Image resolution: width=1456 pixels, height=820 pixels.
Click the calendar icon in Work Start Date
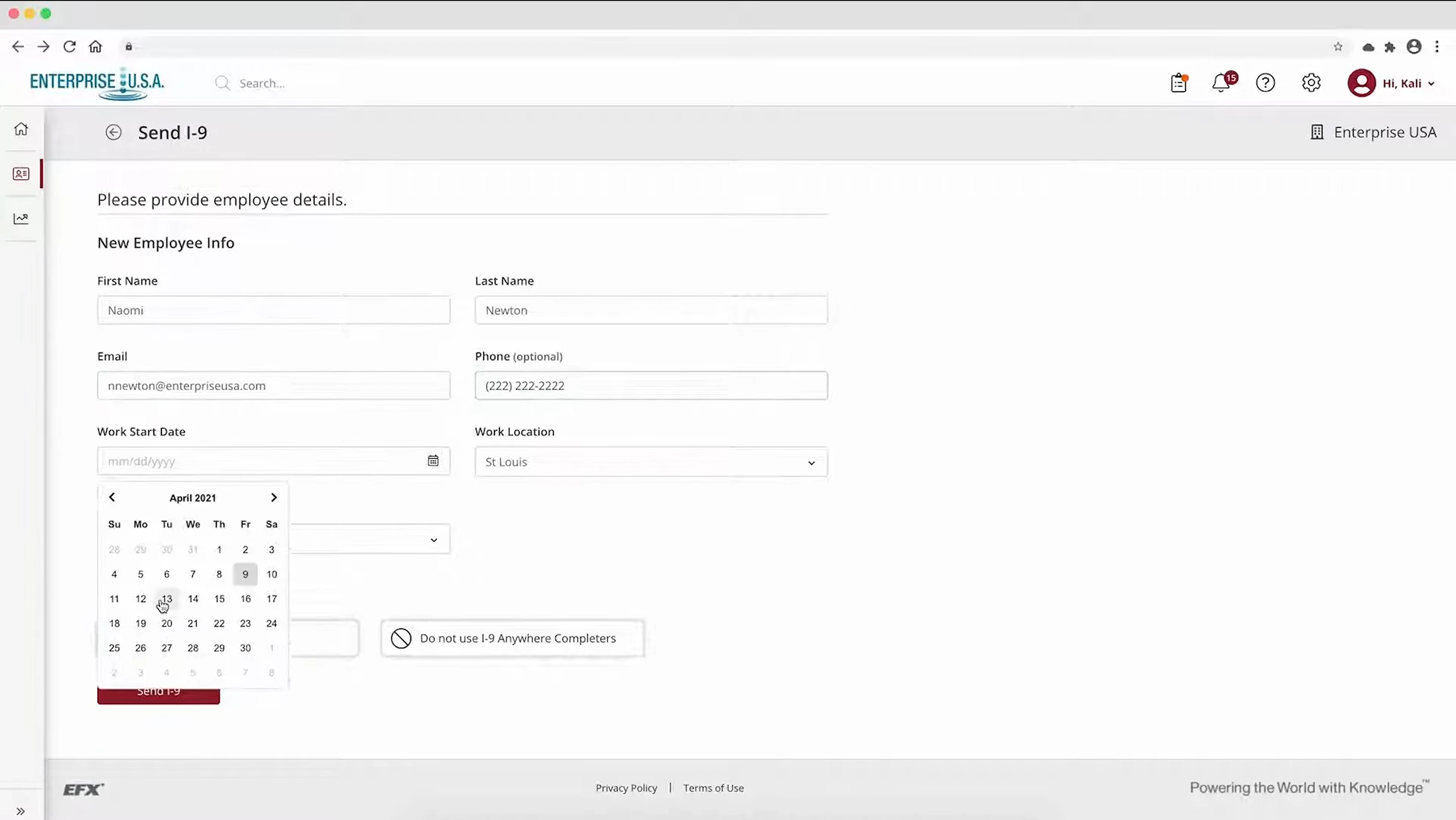click(x=433, y=461)
